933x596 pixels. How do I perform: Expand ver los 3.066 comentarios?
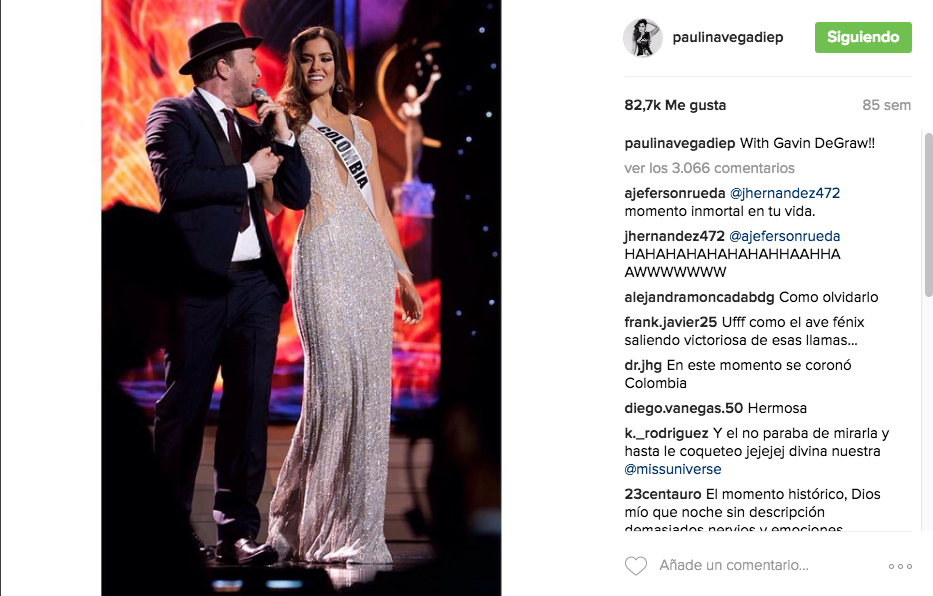coord(709,168)
